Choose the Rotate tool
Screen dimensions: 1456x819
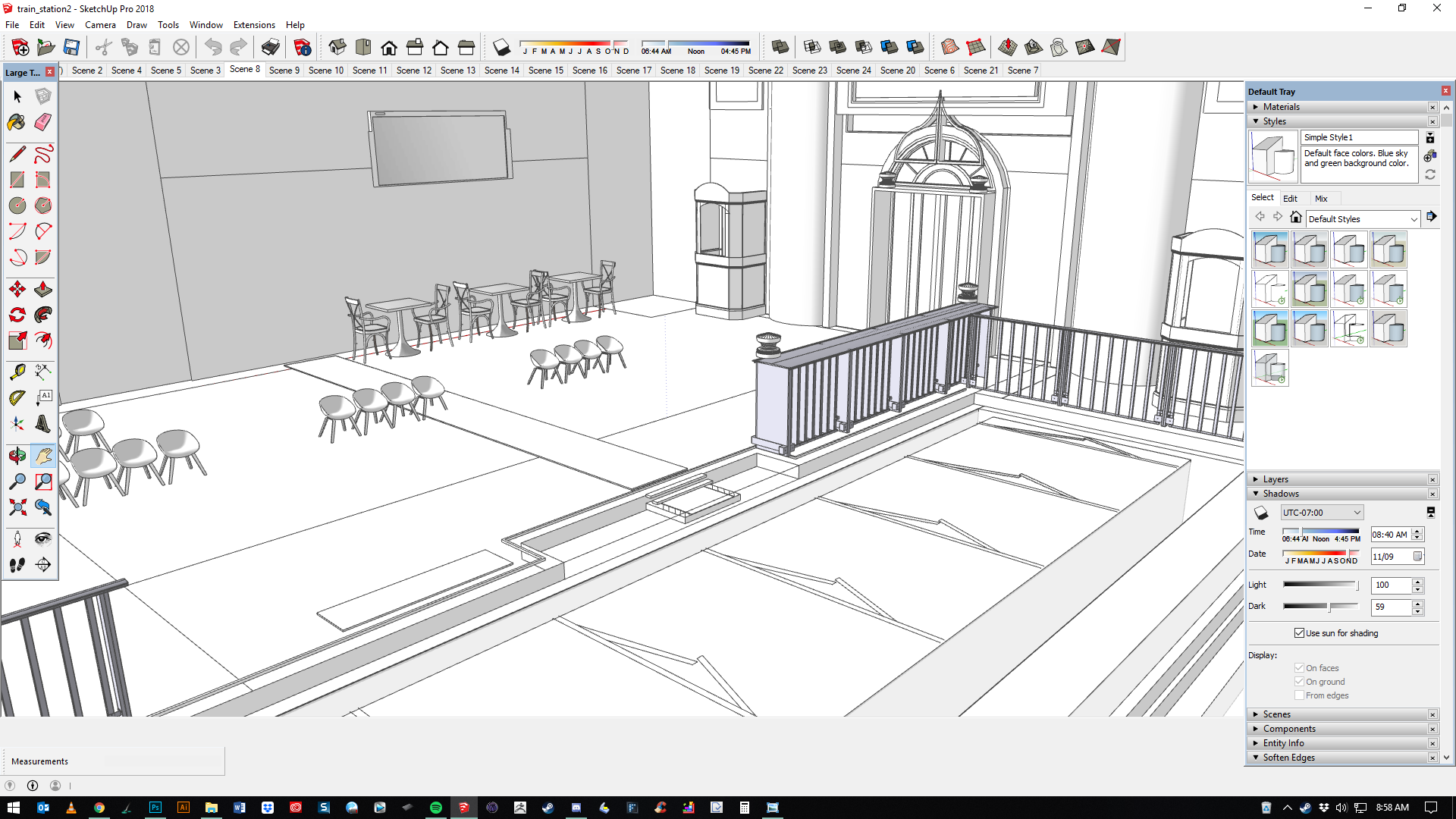[x=17, y=315]
